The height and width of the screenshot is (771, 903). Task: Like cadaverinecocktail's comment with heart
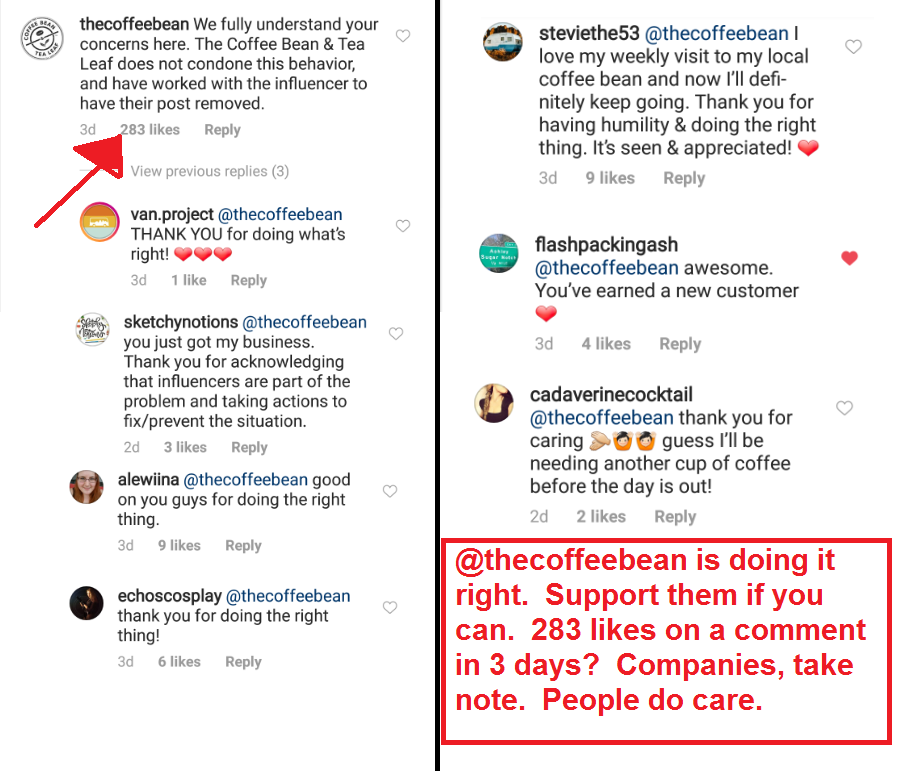[844, 408]
